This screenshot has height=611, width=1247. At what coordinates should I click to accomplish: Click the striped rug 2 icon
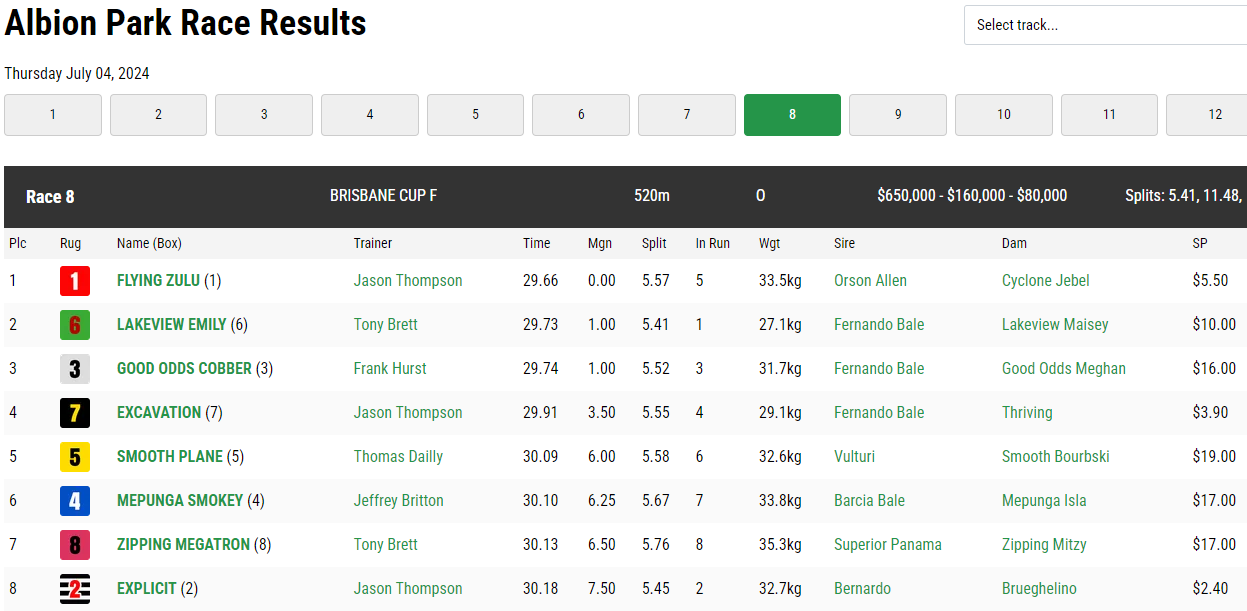(75, 589)
